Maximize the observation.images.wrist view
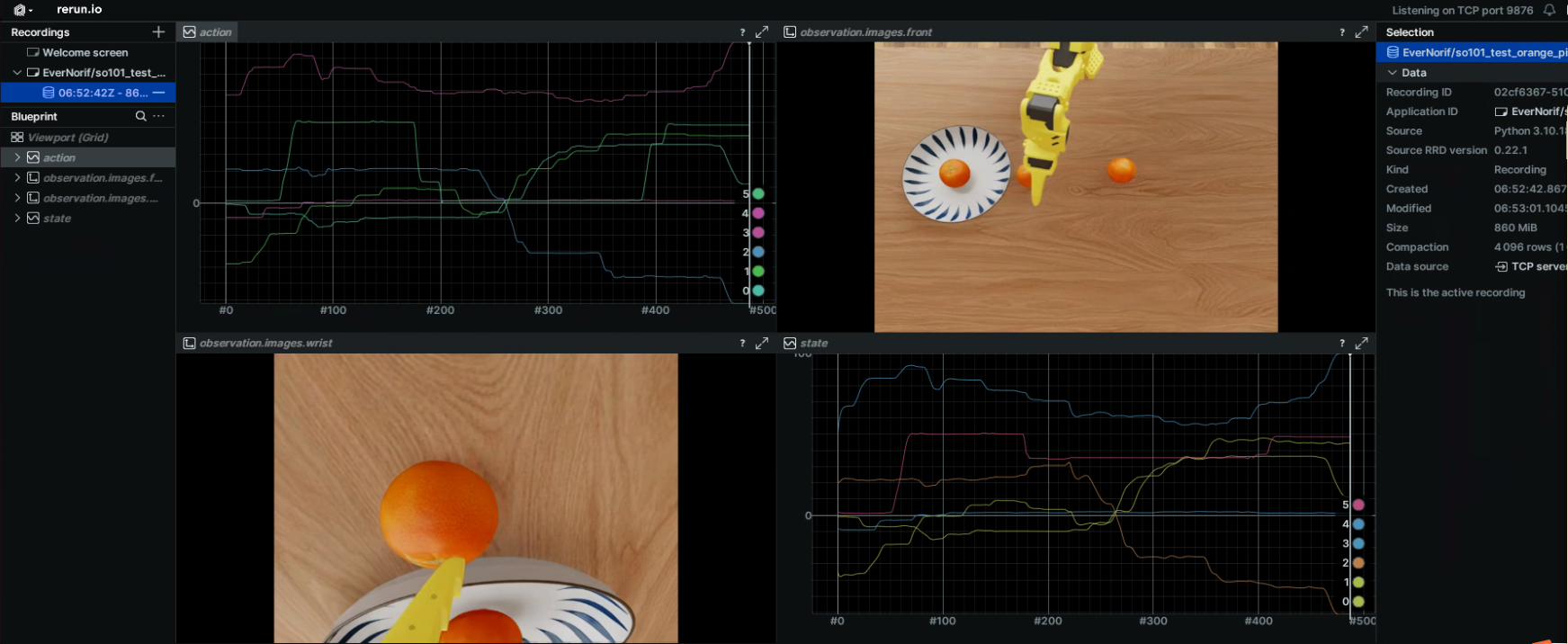Image resolution: width=1568 pixels, height=644 pixels. coord(762,343)
